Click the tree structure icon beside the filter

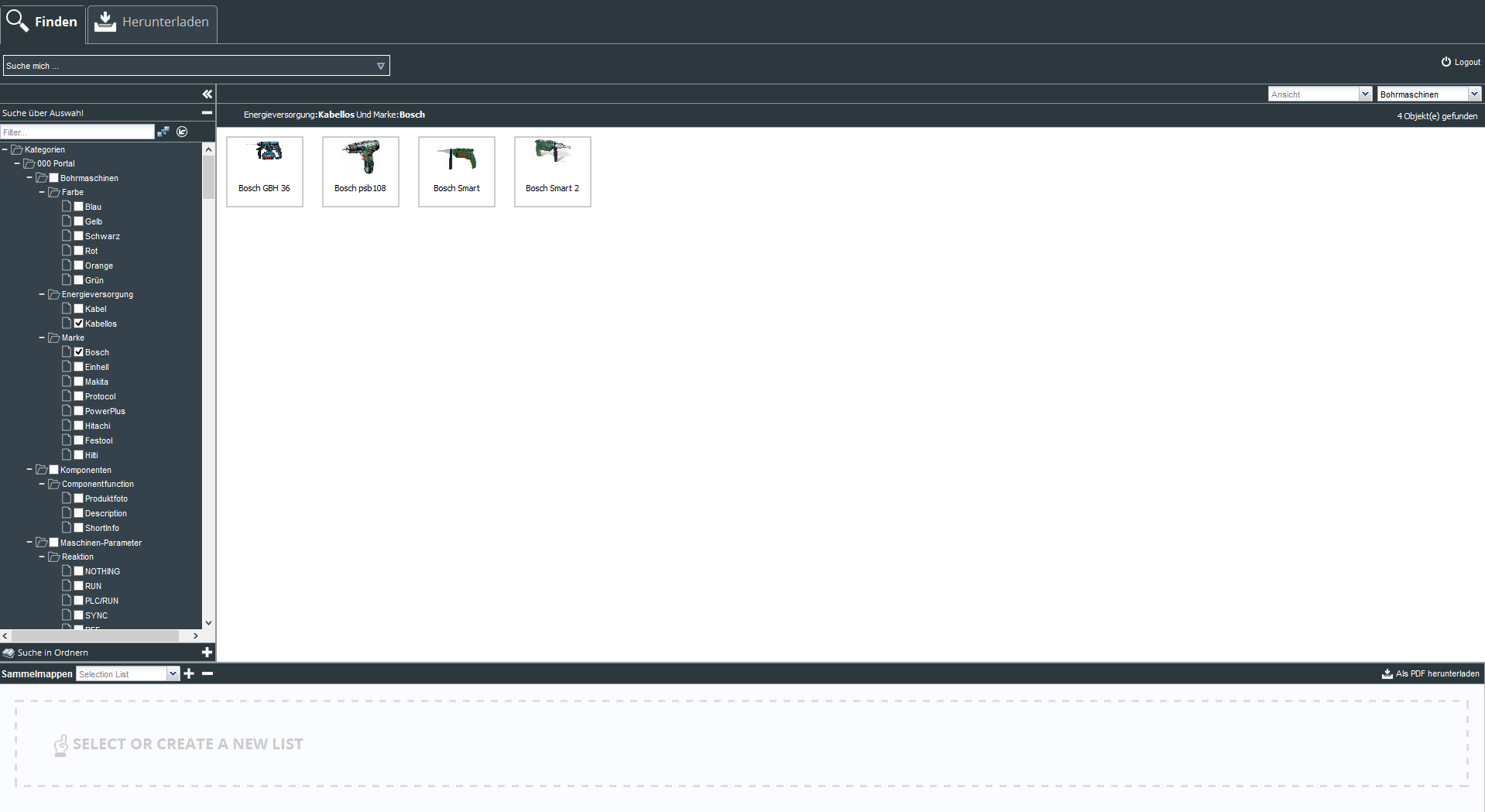pos(163,132)
